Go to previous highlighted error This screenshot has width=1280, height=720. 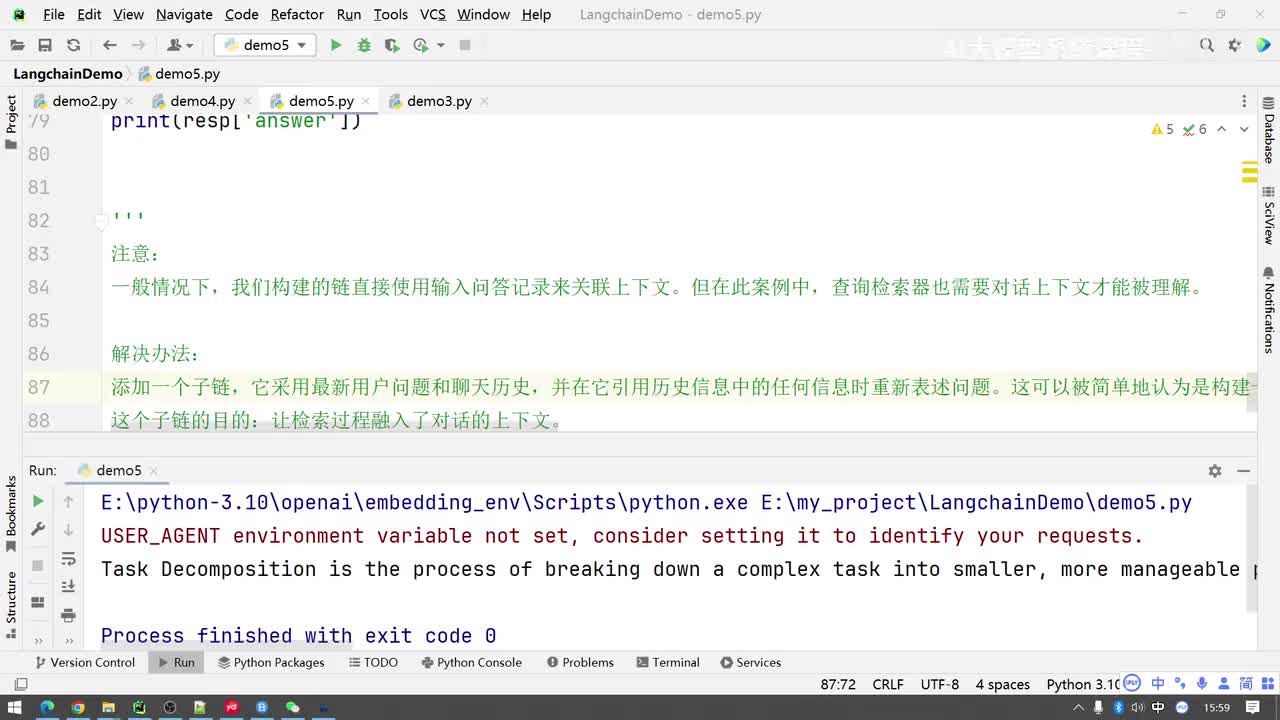pyautogui.click(x=1222, y=129)
